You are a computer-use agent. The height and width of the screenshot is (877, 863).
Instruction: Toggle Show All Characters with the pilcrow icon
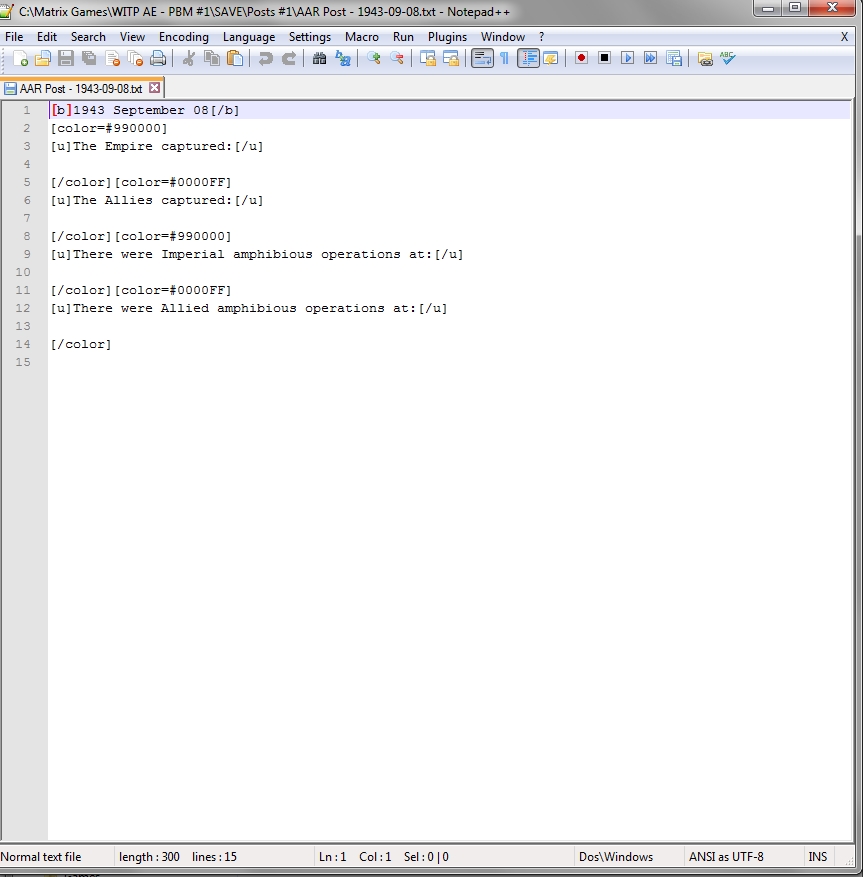pyautogui.click(x=505, y=58)
